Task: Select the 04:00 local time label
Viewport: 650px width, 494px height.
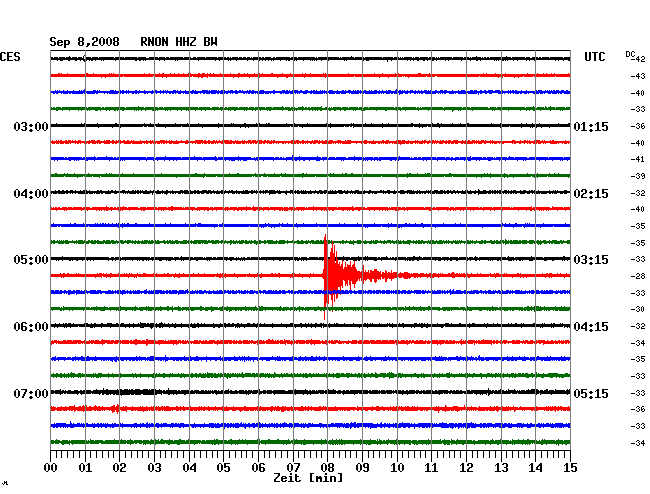Action: coord(31,194)
